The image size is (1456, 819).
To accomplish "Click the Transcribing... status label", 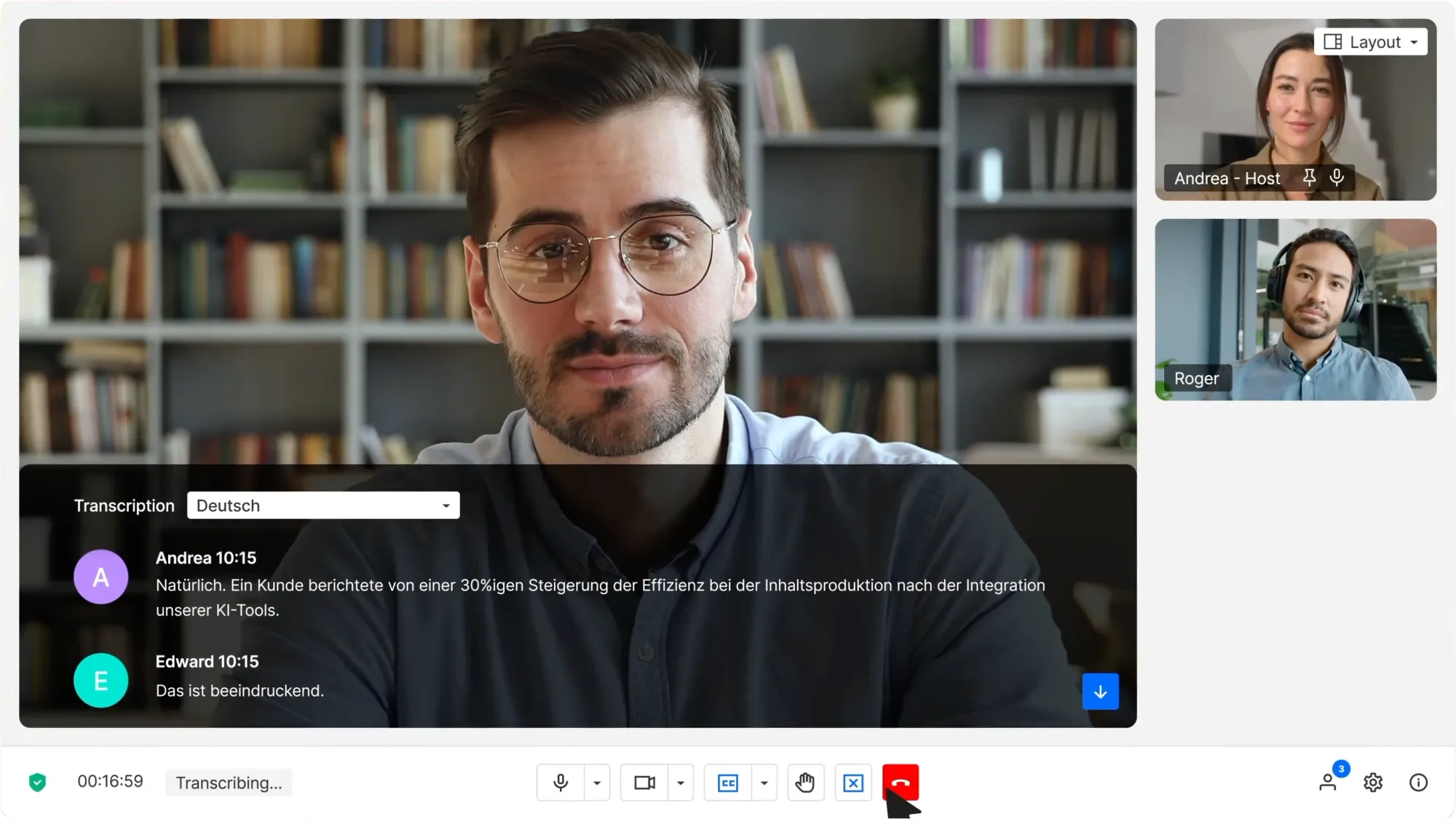I will pyautogui.click(x=229, y=783).
